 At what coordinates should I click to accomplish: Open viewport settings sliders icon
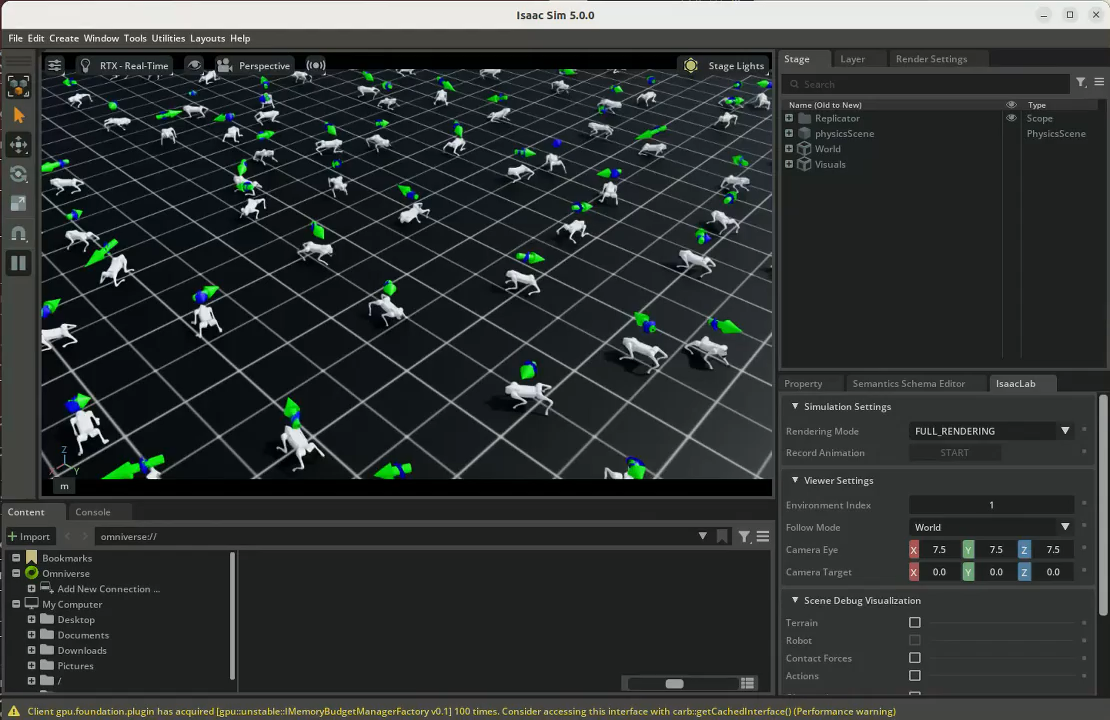[x=55, y=65]
